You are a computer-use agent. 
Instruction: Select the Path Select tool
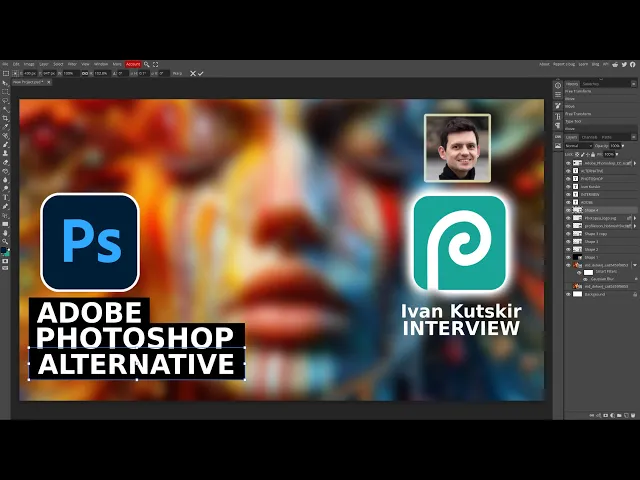5,215
